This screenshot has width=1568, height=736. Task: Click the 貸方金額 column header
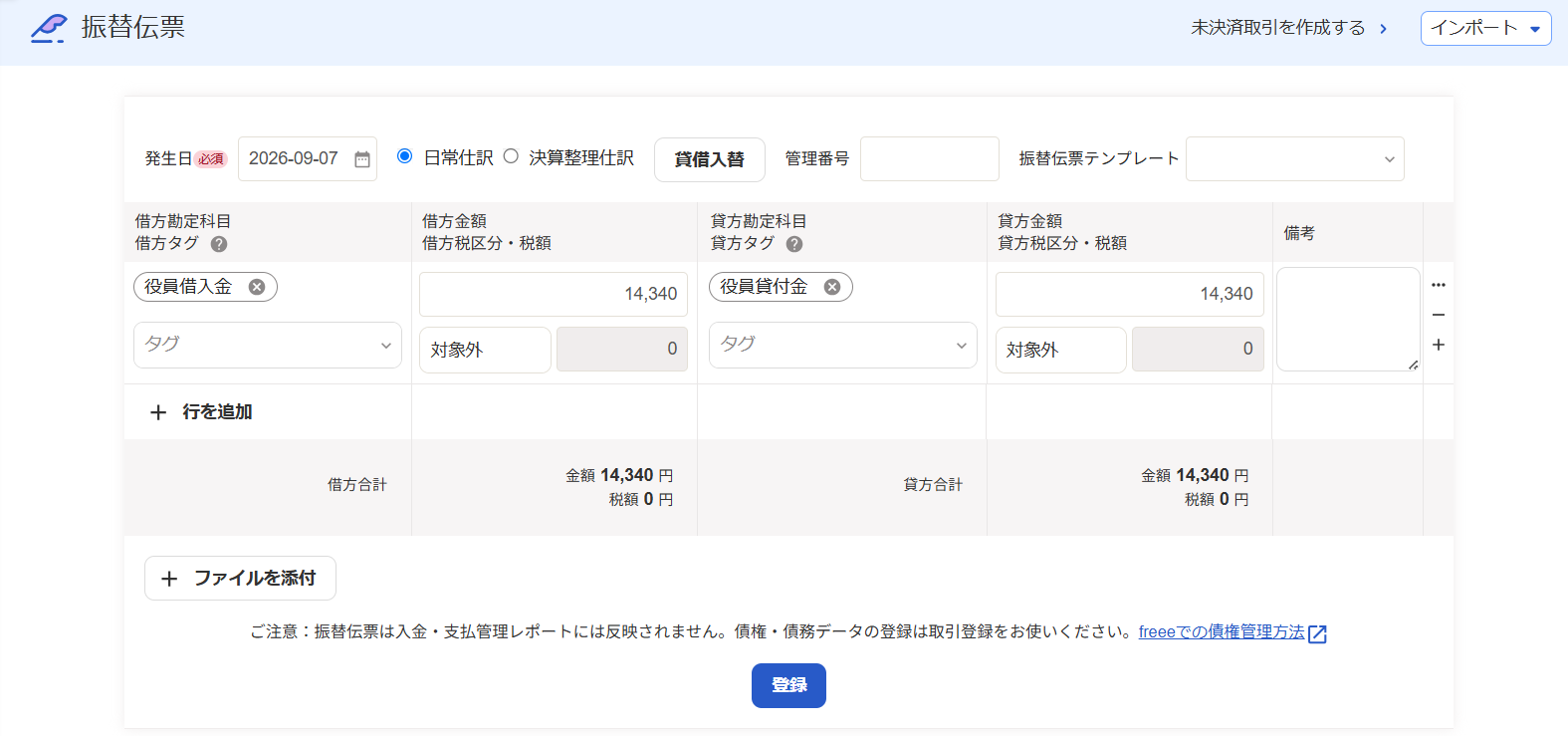click(1030, 221)
